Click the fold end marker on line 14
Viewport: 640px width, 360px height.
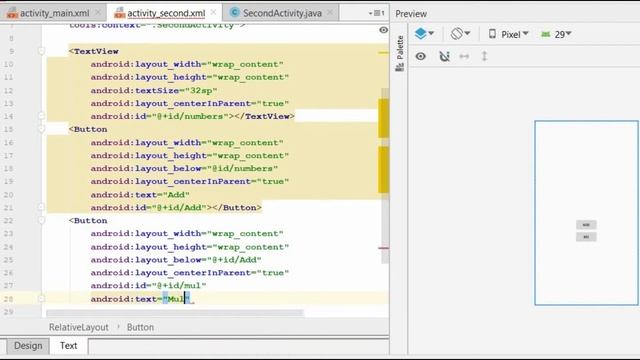pyautogui.click(x=41, y=116)
